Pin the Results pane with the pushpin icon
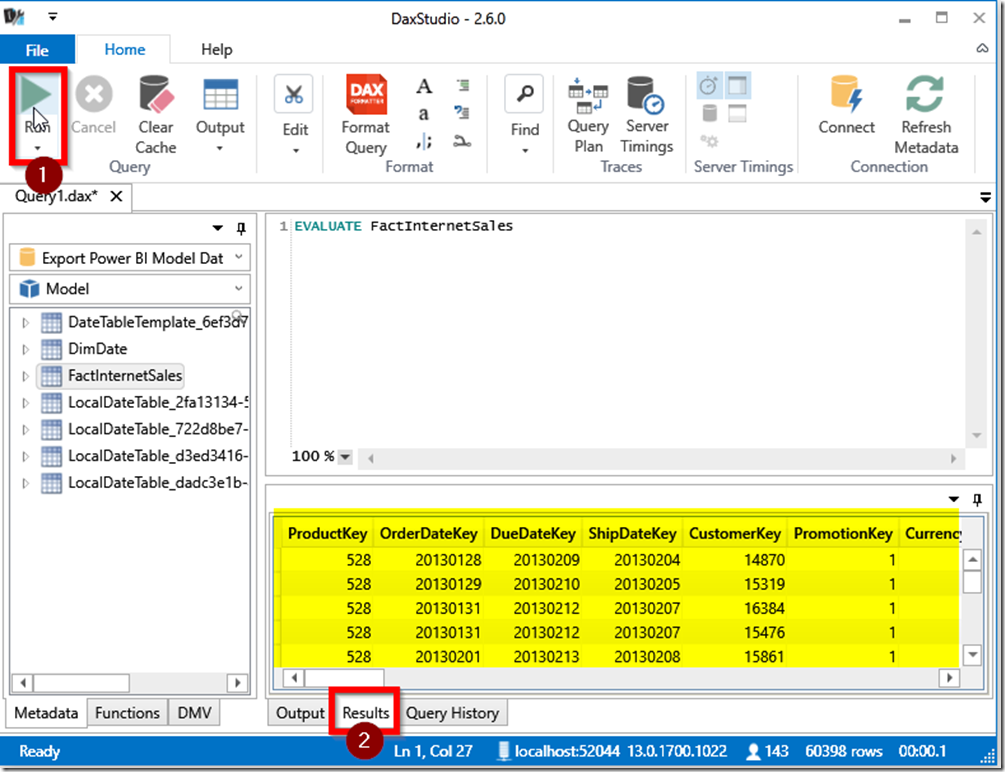 (x=977, y=499)
